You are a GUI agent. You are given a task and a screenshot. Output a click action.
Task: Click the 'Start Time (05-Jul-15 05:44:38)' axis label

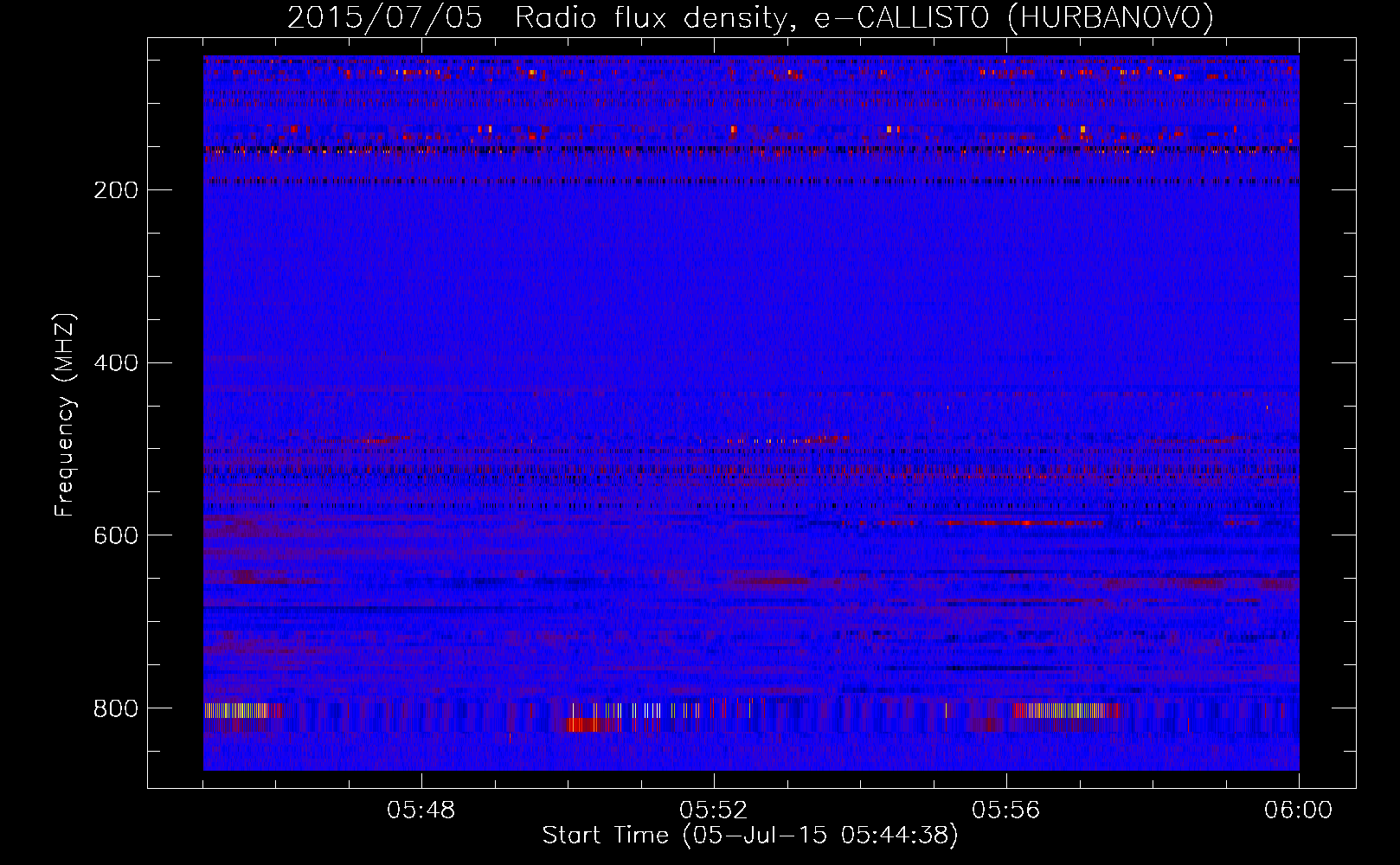750,836
